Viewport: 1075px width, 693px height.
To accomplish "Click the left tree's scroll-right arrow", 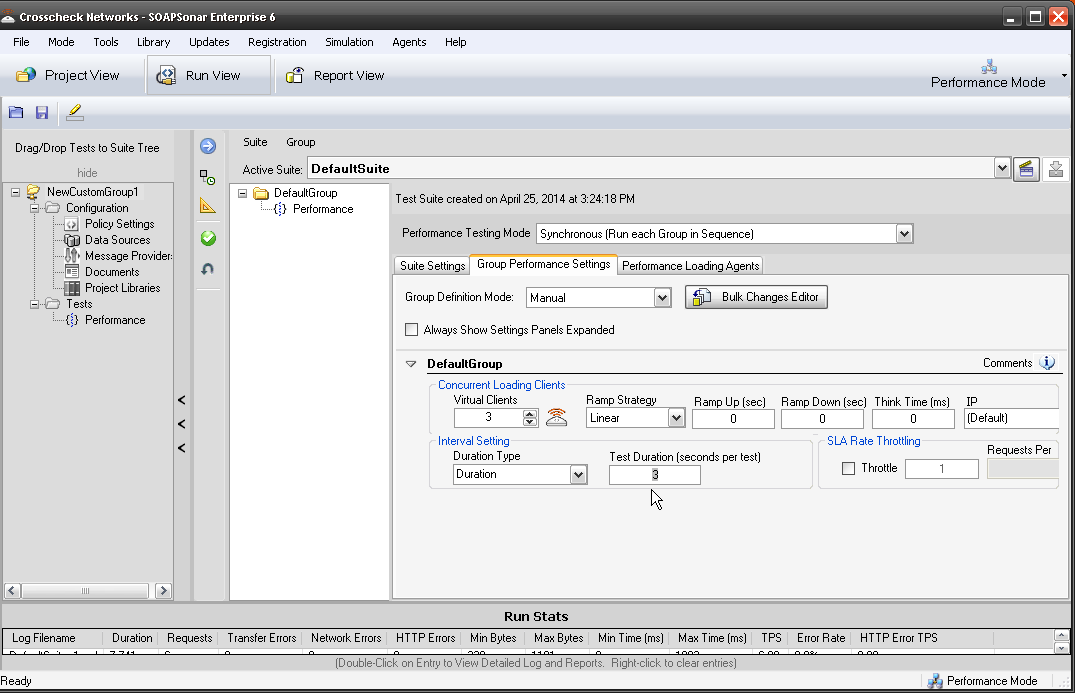I will (163, 591).
